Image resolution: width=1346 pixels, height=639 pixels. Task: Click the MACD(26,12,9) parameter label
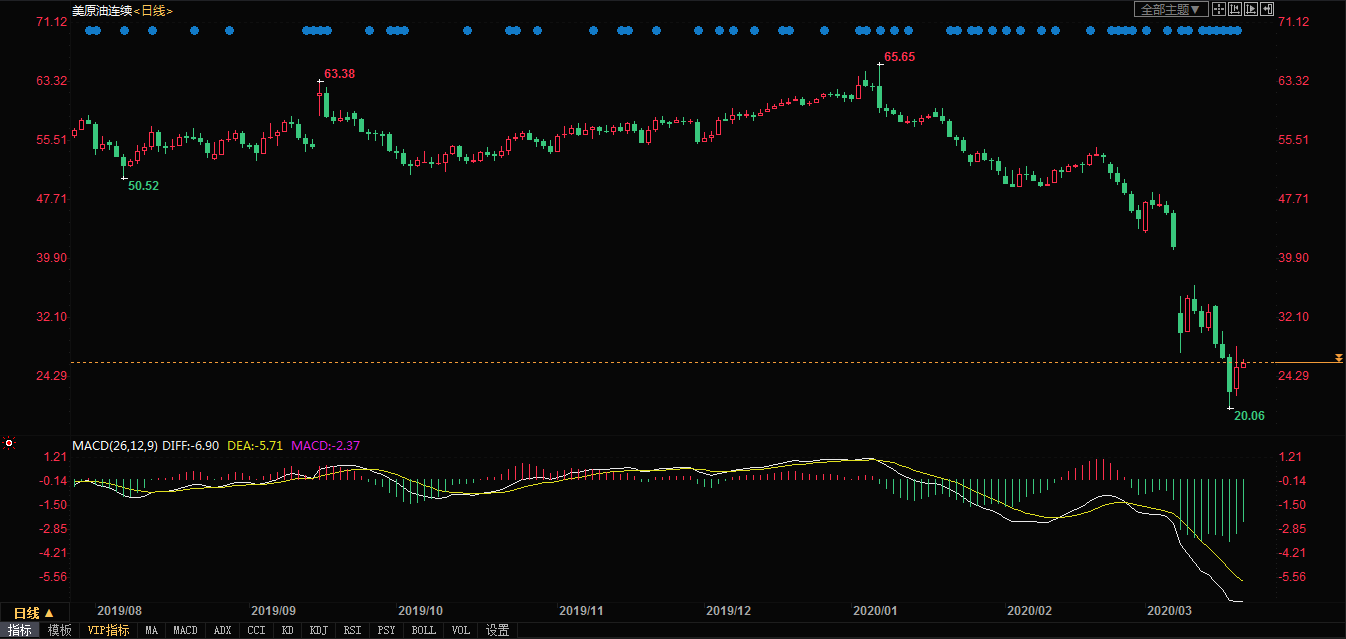point(114,444)
